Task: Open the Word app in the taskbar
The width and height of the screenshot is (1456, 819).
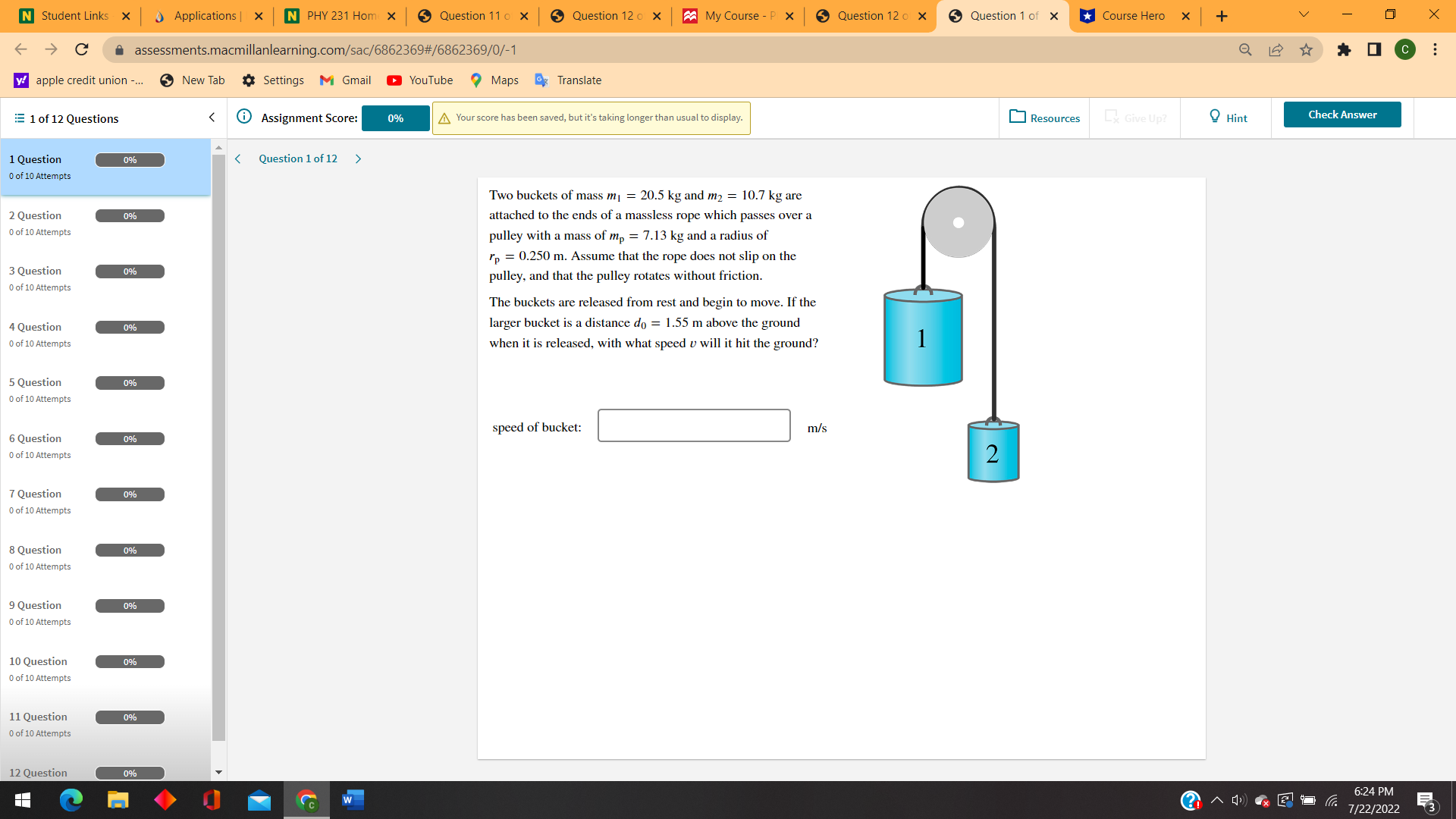Action: point(353,800)
